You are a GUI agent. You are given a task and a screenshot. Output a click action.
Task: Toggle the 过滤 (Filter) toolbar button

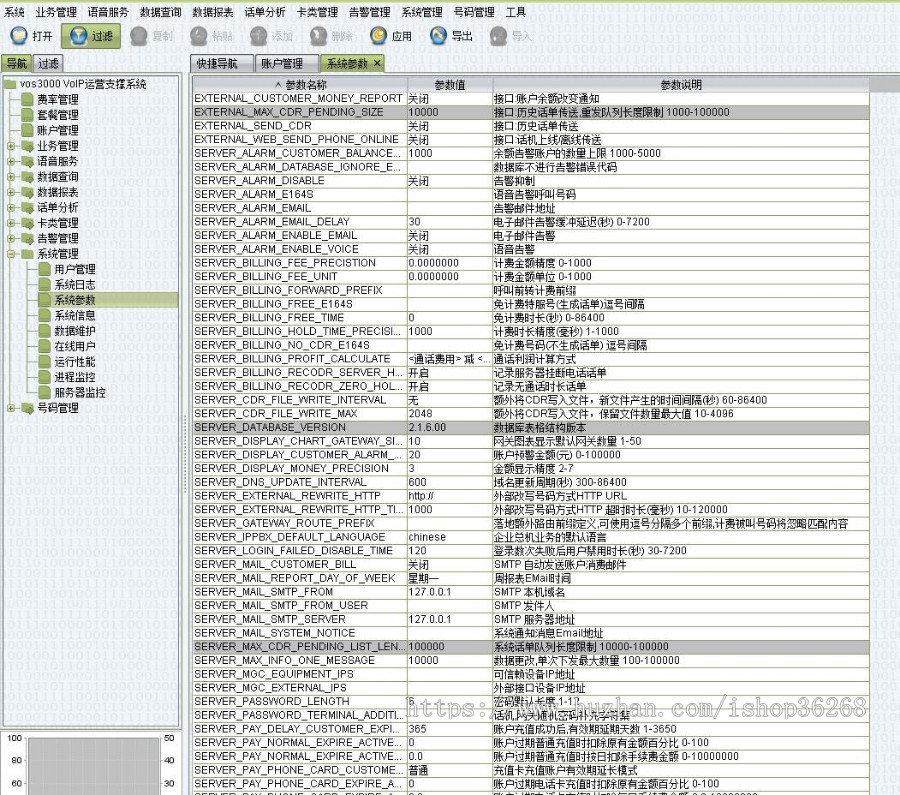(x=91, y=36)
